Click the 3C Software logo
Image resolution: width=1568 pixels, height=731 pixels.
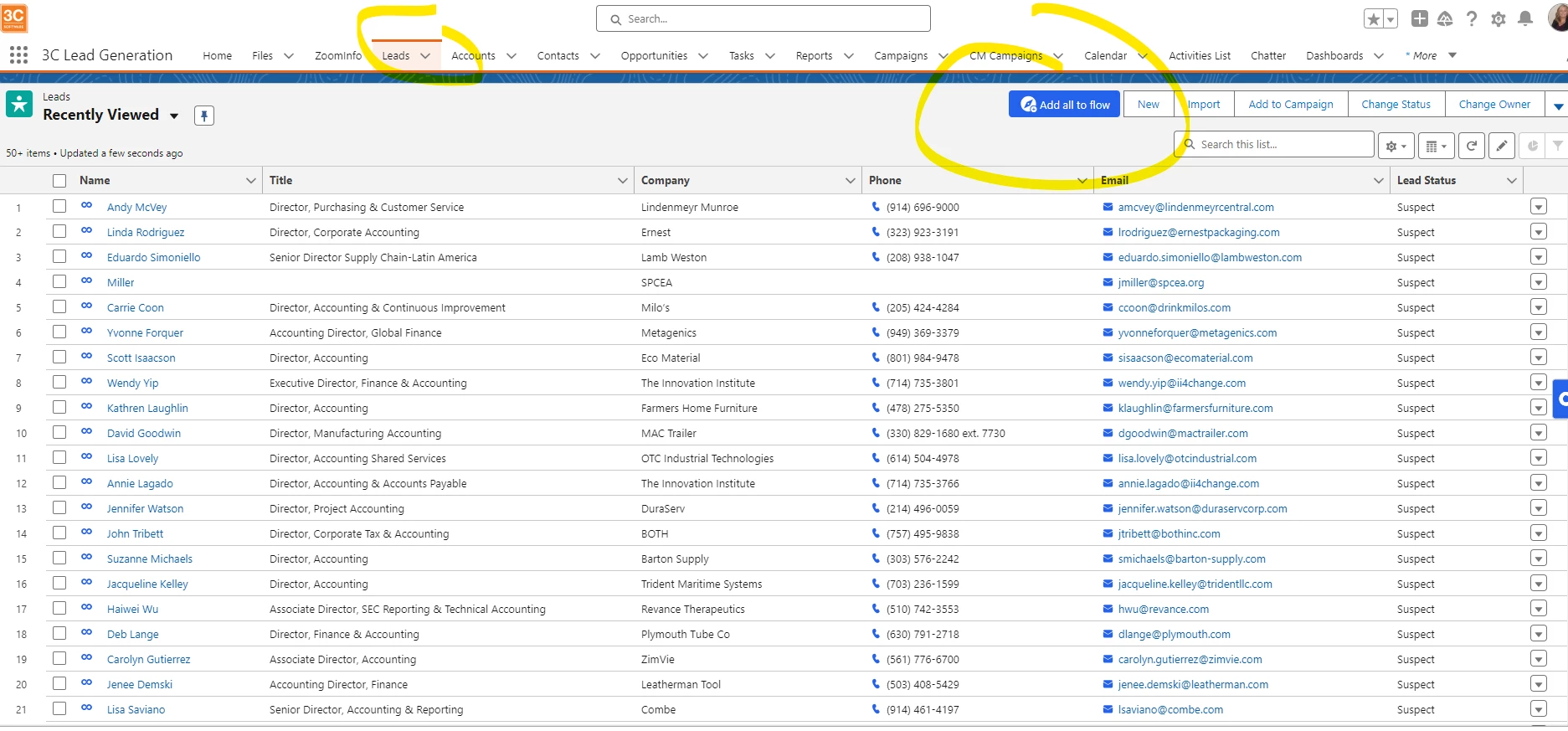pos(14,18)
